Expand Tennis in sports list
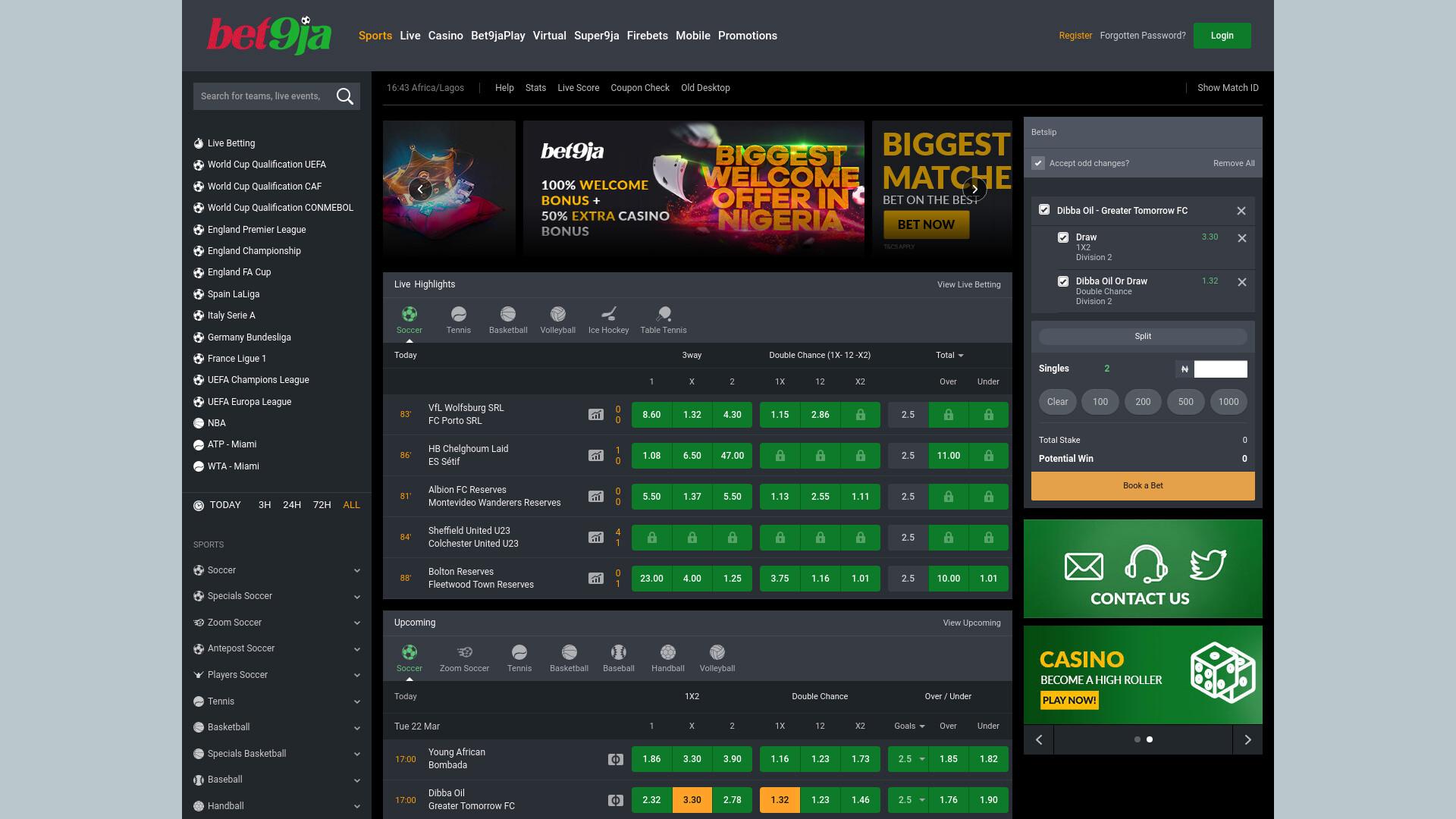The height and width of the screenshot is (819, 1456). (357, 702)
